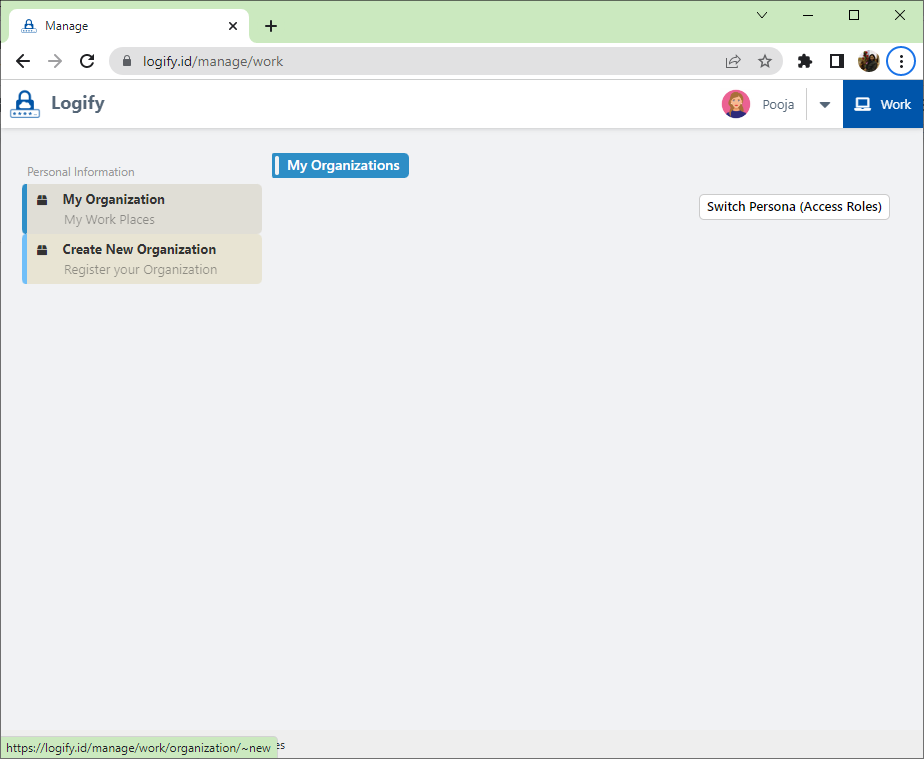Open Create New Organization sidebar item
The image size is (924, 759).
point(142,259)
